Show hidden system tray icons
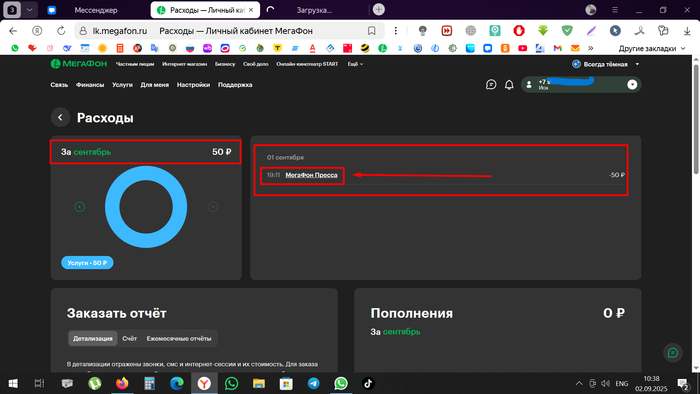 [579, 383]
